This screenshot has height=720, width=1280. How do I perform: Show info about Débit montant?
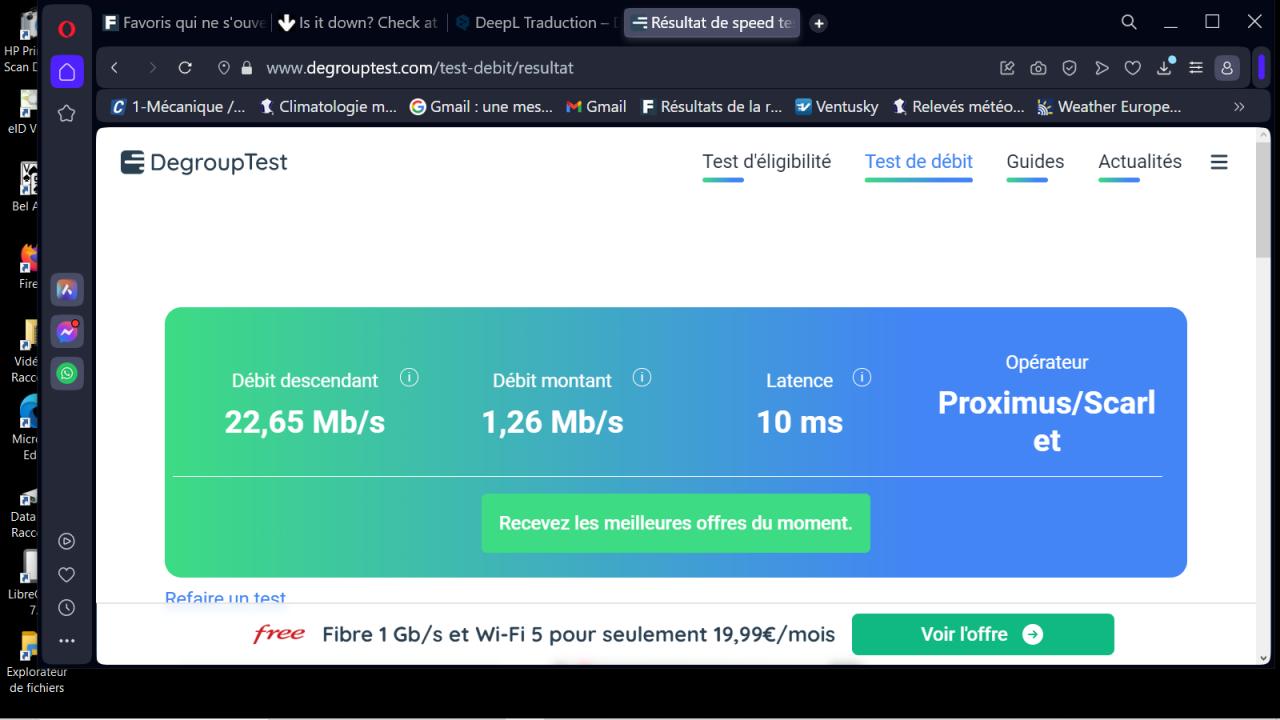pos(643,378)
